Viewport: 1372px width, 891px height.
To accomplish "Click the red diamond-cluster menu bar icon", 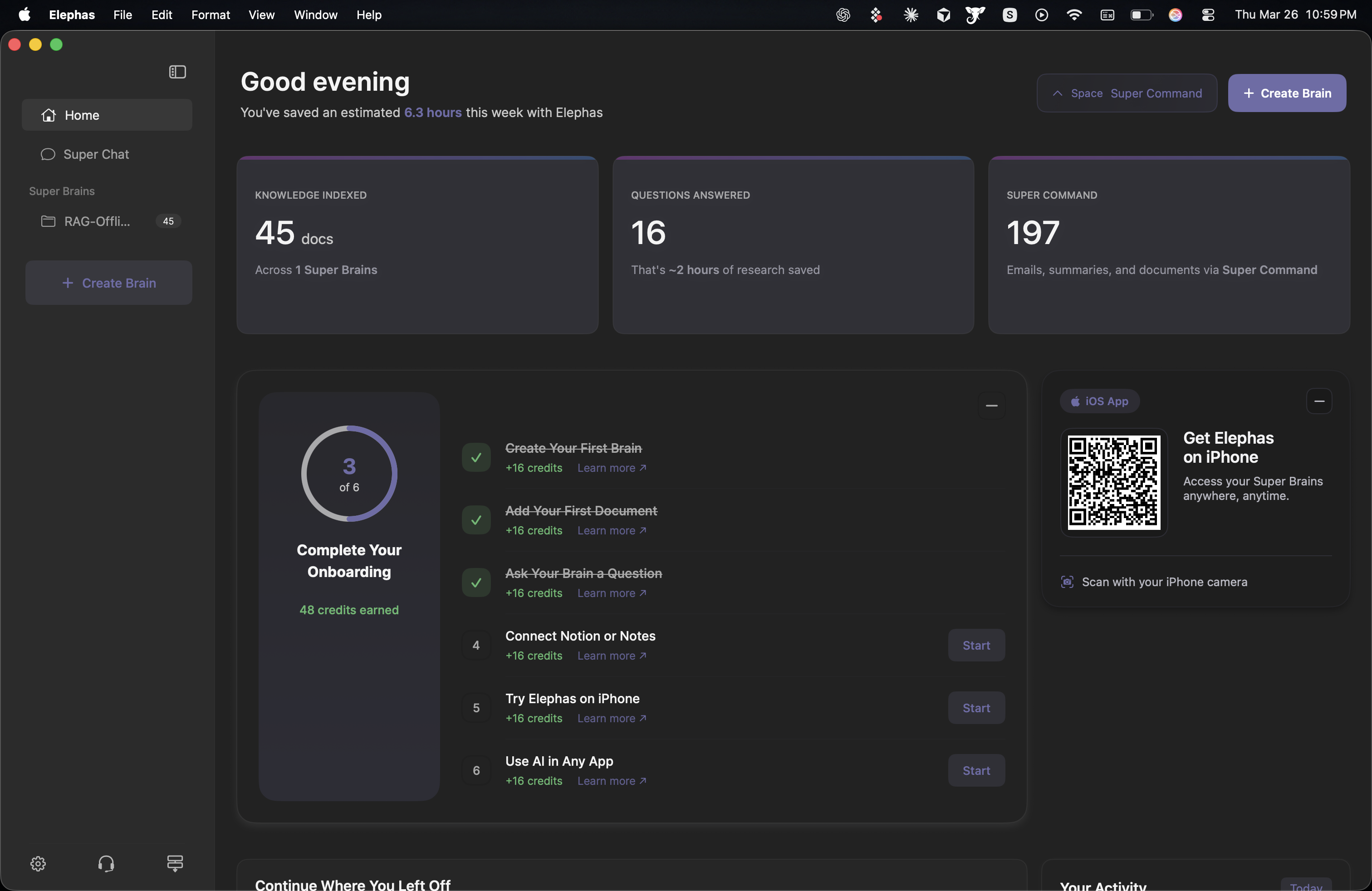I will tap(876, 15).
